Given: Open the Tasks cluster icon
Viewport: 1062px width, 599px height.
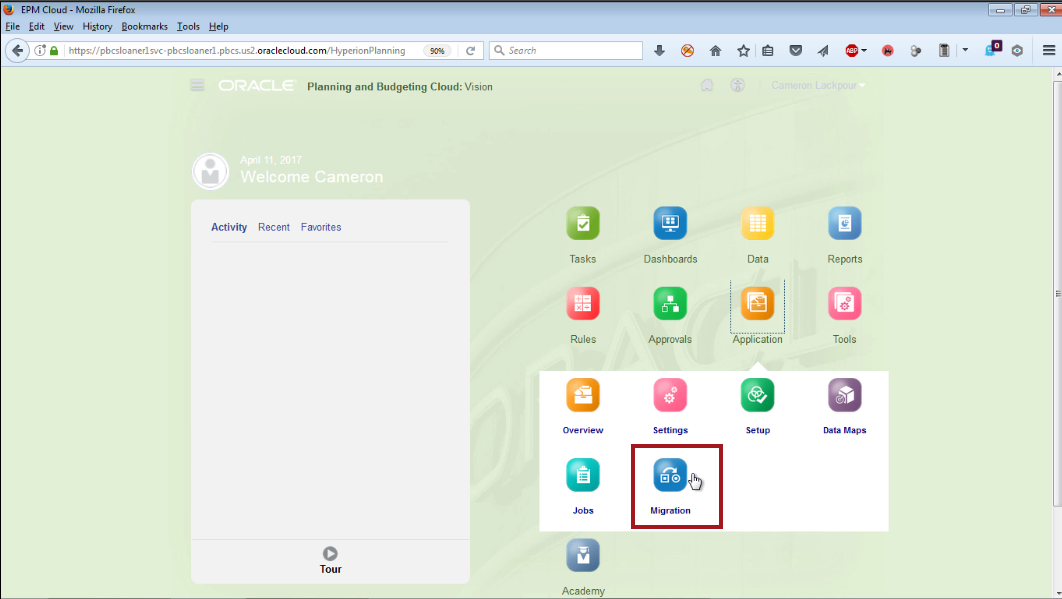Looking at the screenshot, I should pyautogui.click(x=582, y=224).
